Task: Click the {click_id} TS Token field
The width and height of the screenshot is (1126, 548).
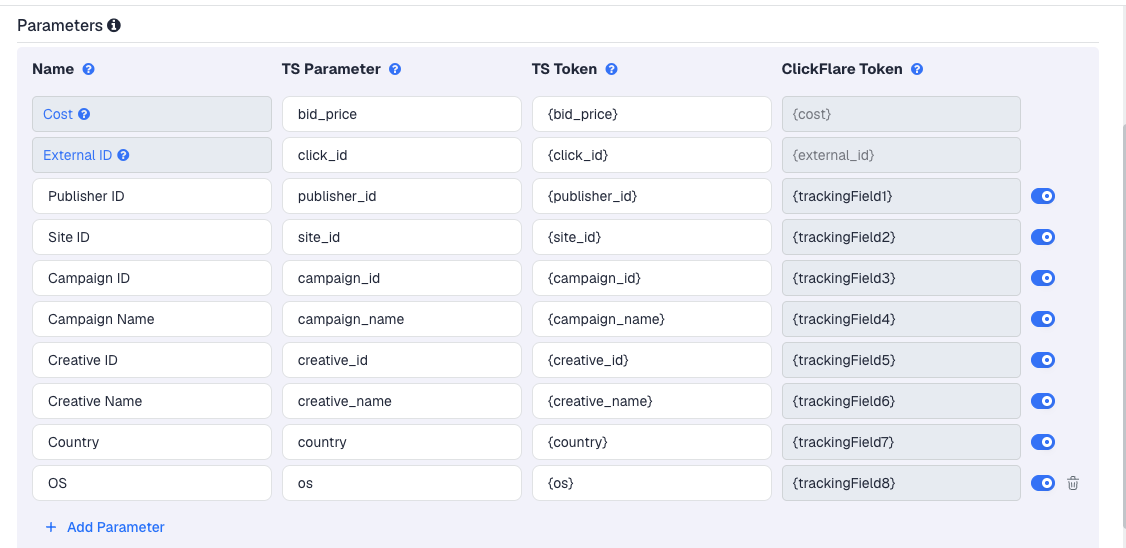Action: 652,155
